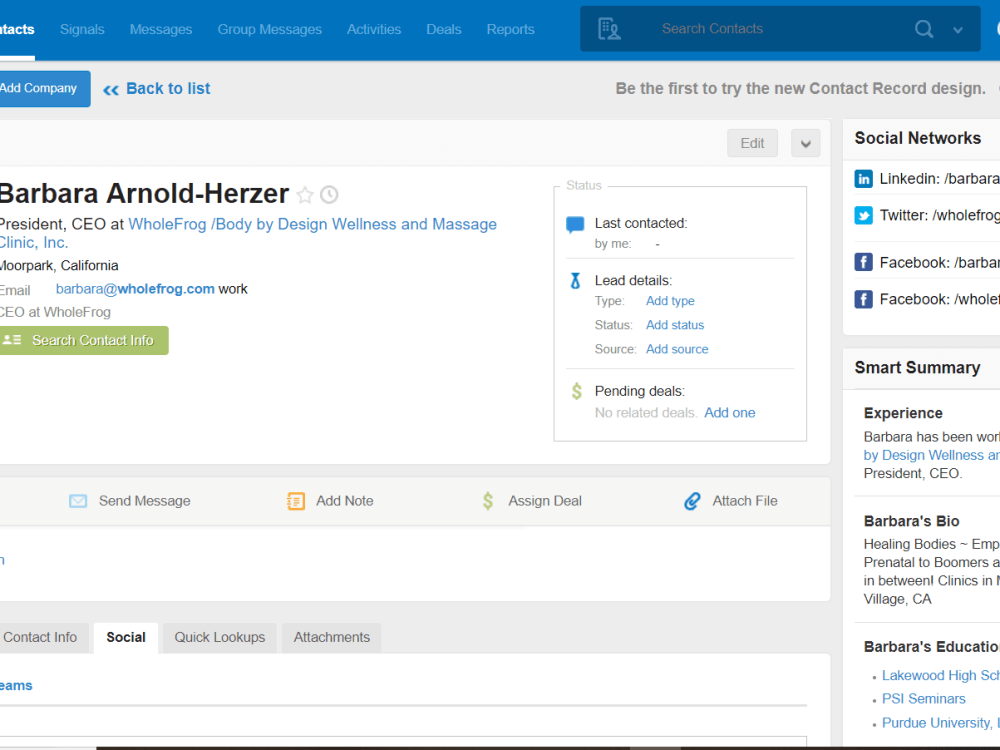
Task: Click the Pending deals dollar icon
Action: [x=577, y=391]
